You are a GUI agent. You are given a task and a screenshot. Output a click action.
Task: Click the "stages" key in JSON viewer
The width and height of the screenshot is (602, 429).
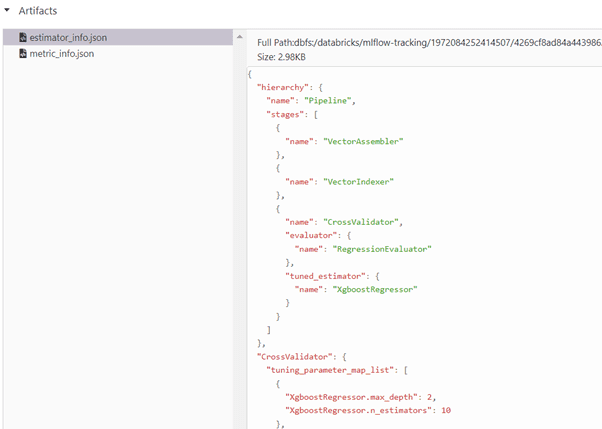click(285, 114)
